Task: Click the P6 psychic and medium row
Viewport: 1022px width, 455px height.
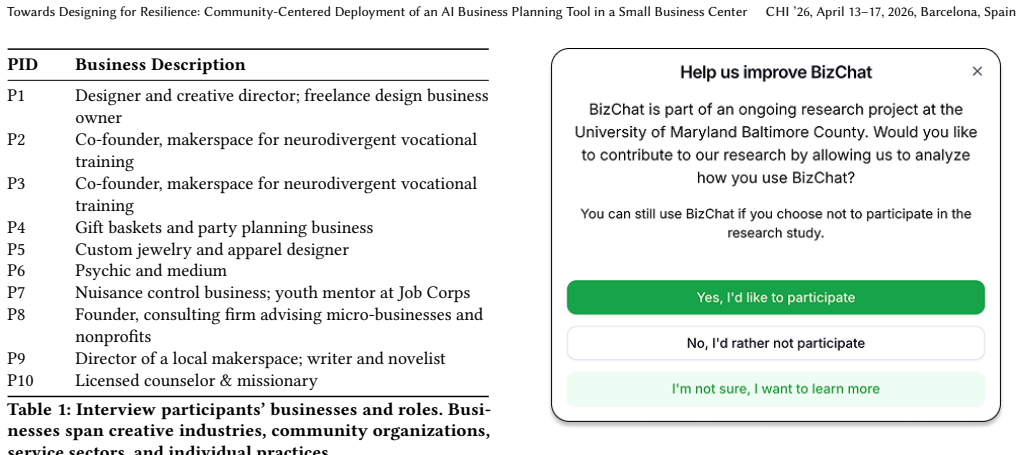Action: click(248, 271)
